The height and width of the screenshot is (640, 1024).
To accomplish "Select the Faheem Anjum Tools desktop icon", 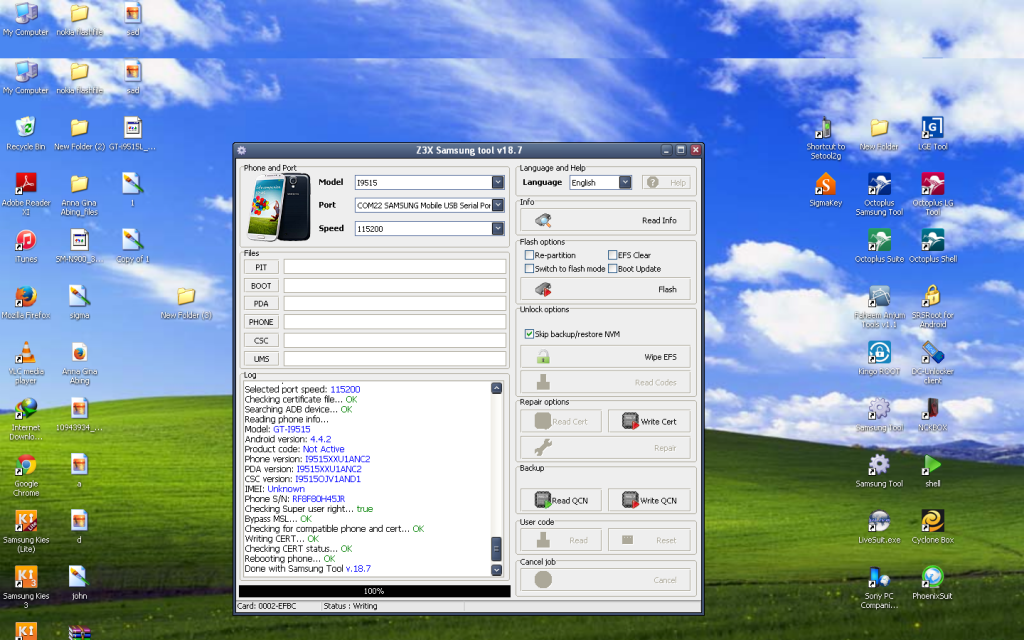I will (879, 306).
